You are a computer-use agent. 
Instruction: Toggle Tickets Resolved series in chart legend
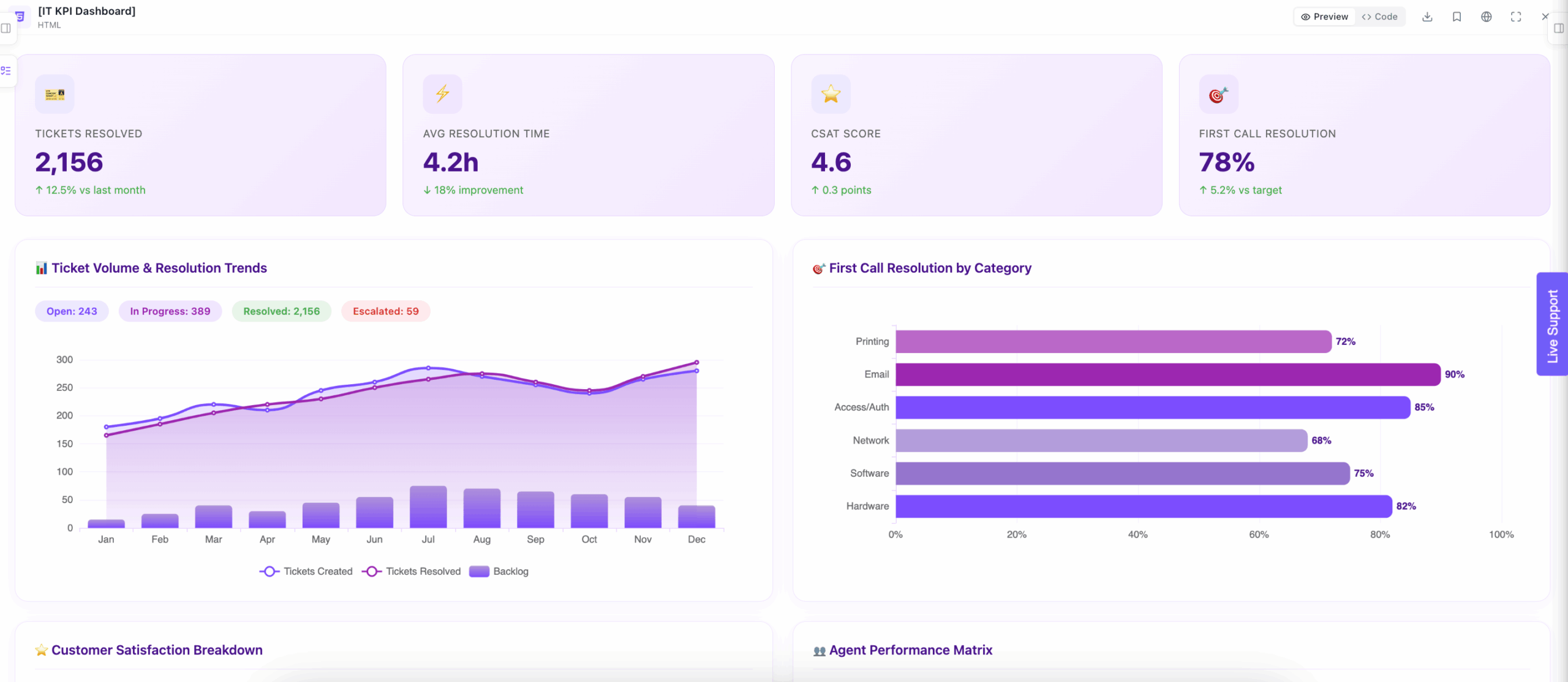pos(412,571)
